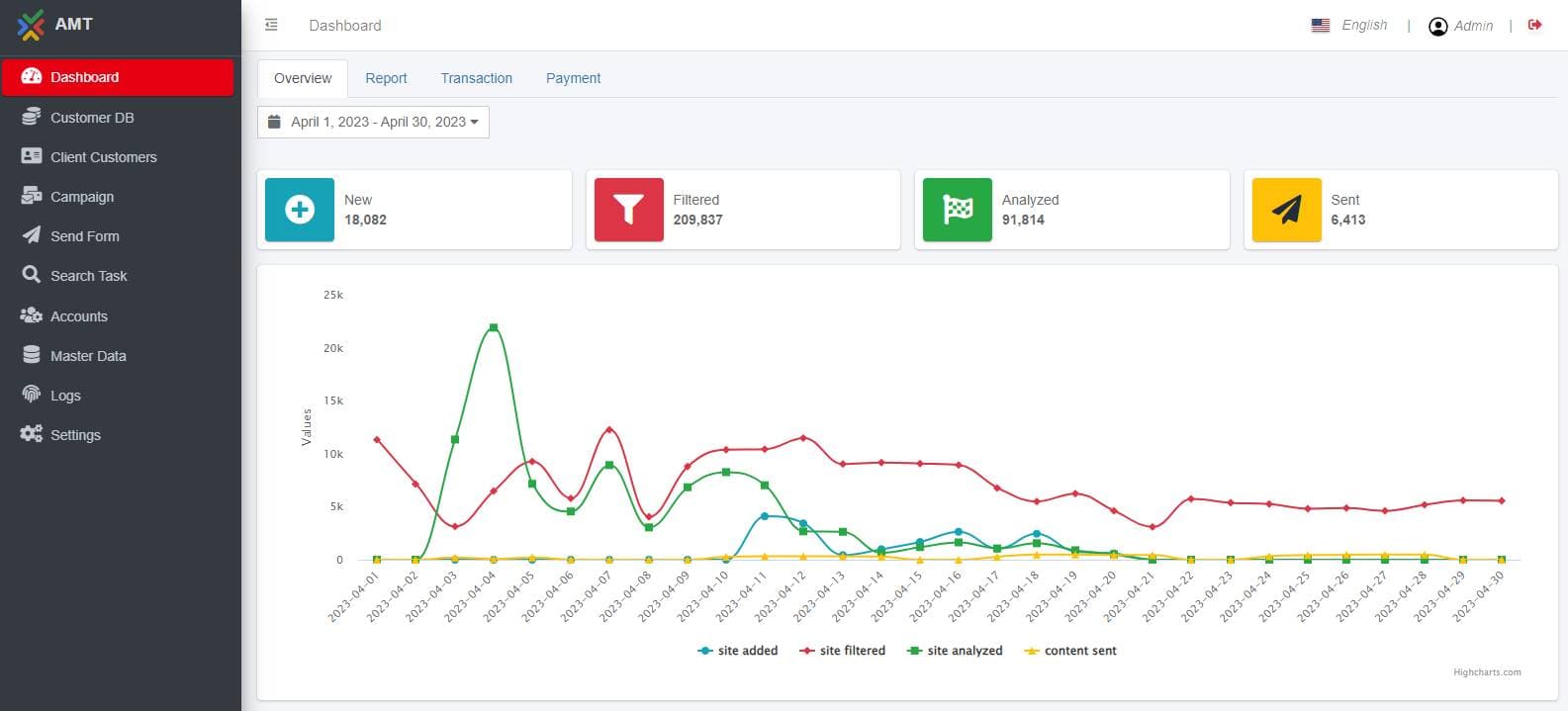Screen dimensions: 1568x711
Task: Toggle the site added legend series
Action: point(738,651)
